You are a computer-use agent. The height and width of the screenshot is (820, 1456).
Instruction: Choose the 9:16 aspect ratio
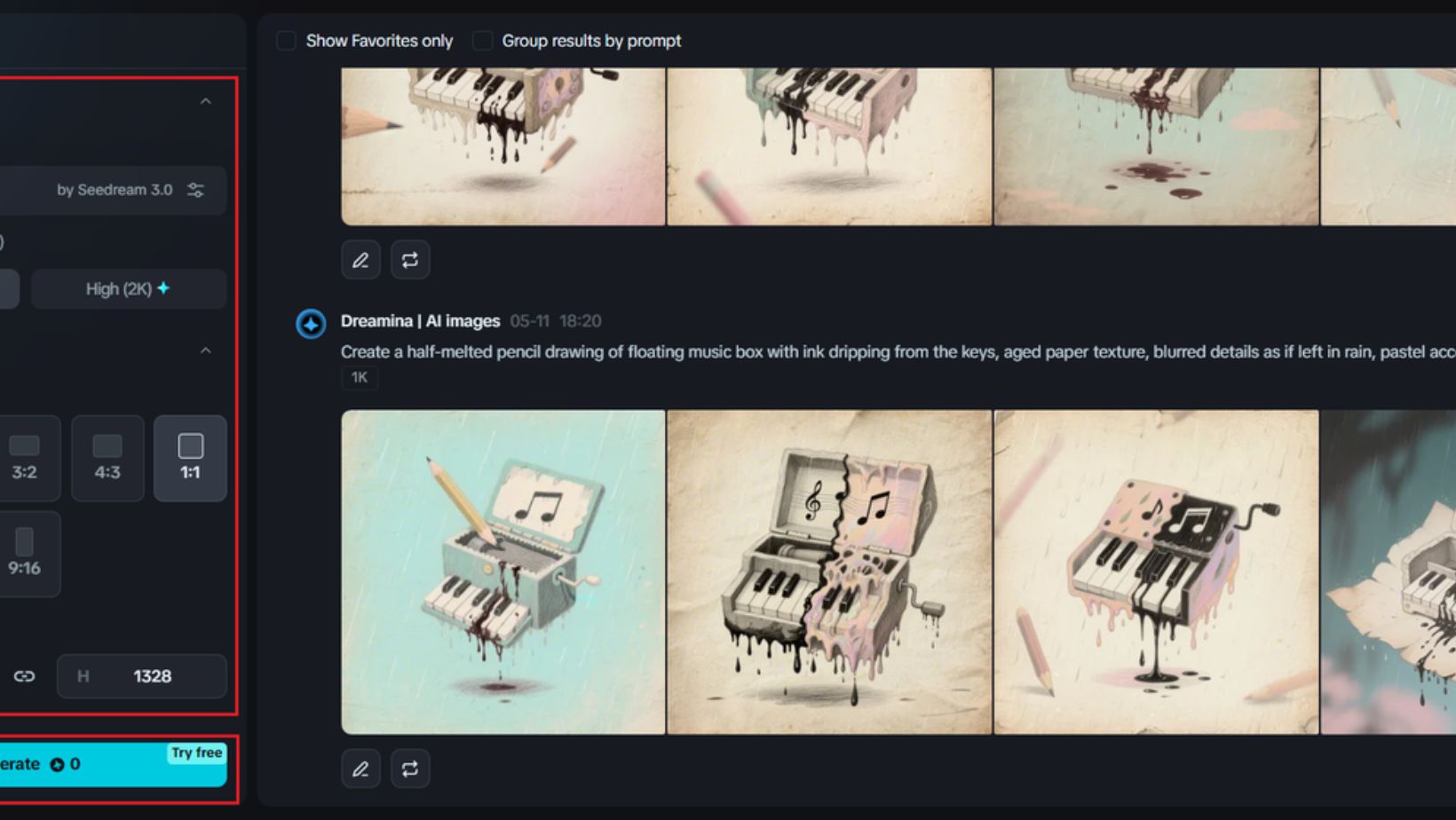point(27,554)
